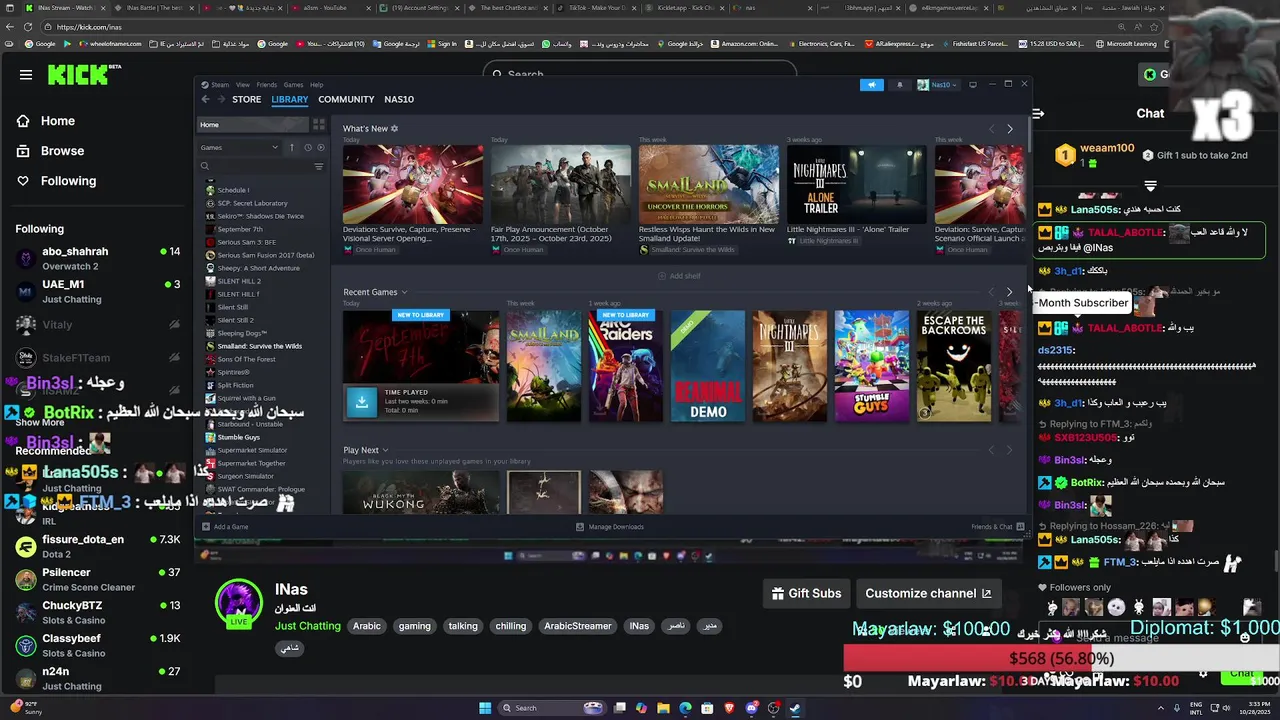Open the Kick hamburger menu
This screenshot has width=1280, height=720.
[x=26, y=75]
